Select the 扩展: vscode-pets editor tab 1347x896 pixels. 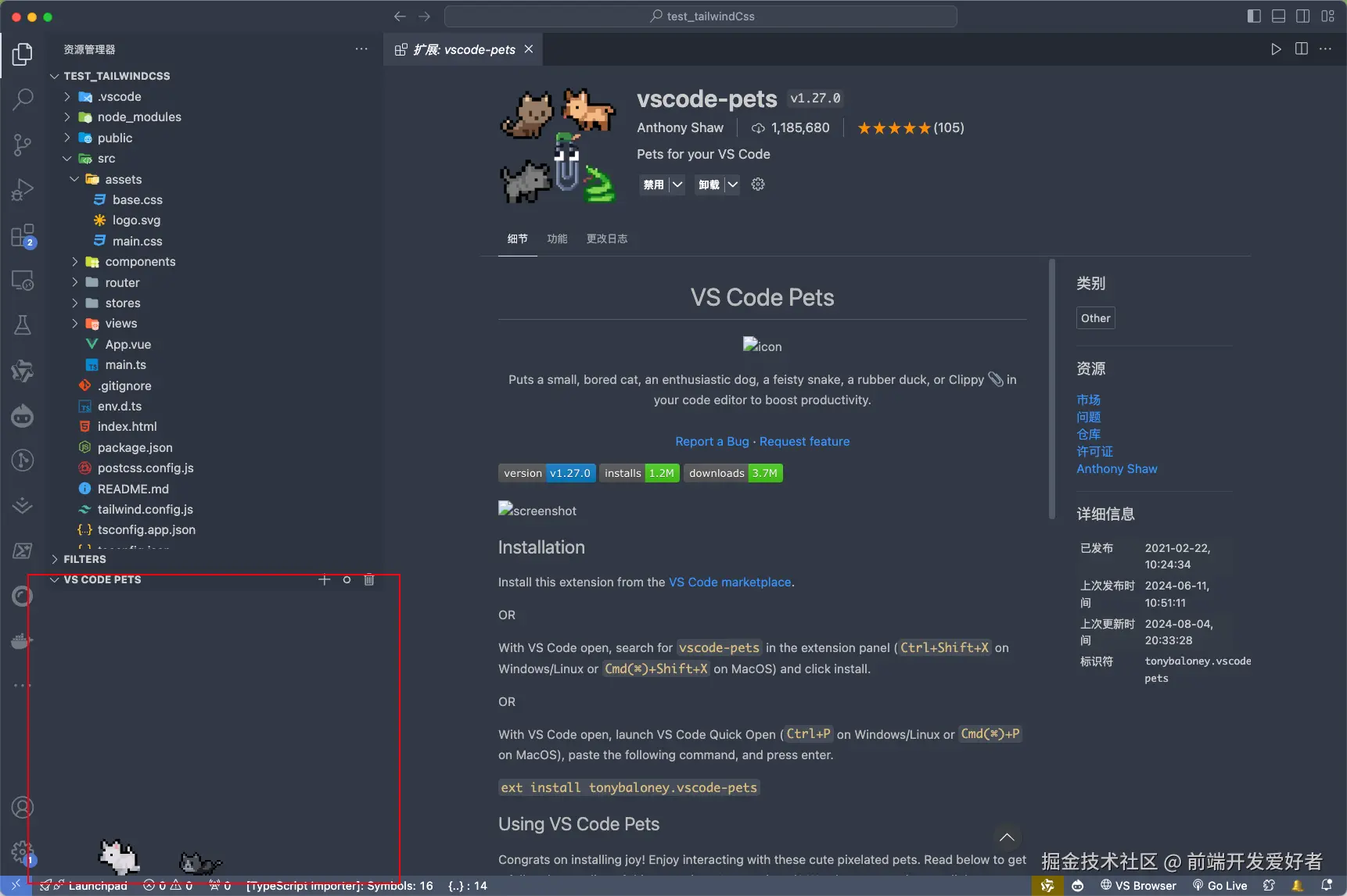pyautogui.click(x=465, y=49)
